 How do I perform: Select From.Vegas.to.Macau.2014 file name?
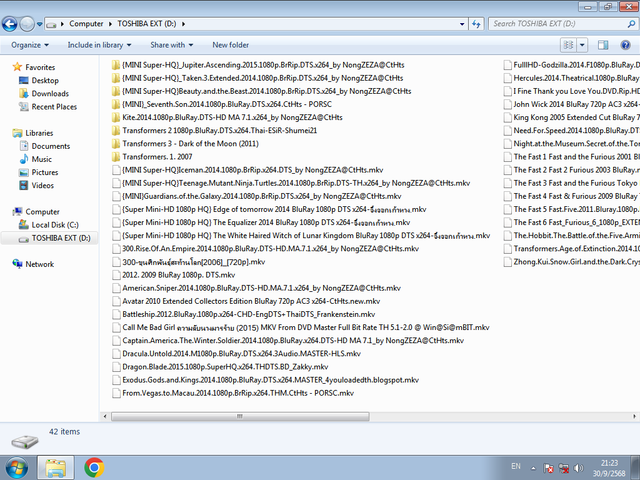point(238,393)
